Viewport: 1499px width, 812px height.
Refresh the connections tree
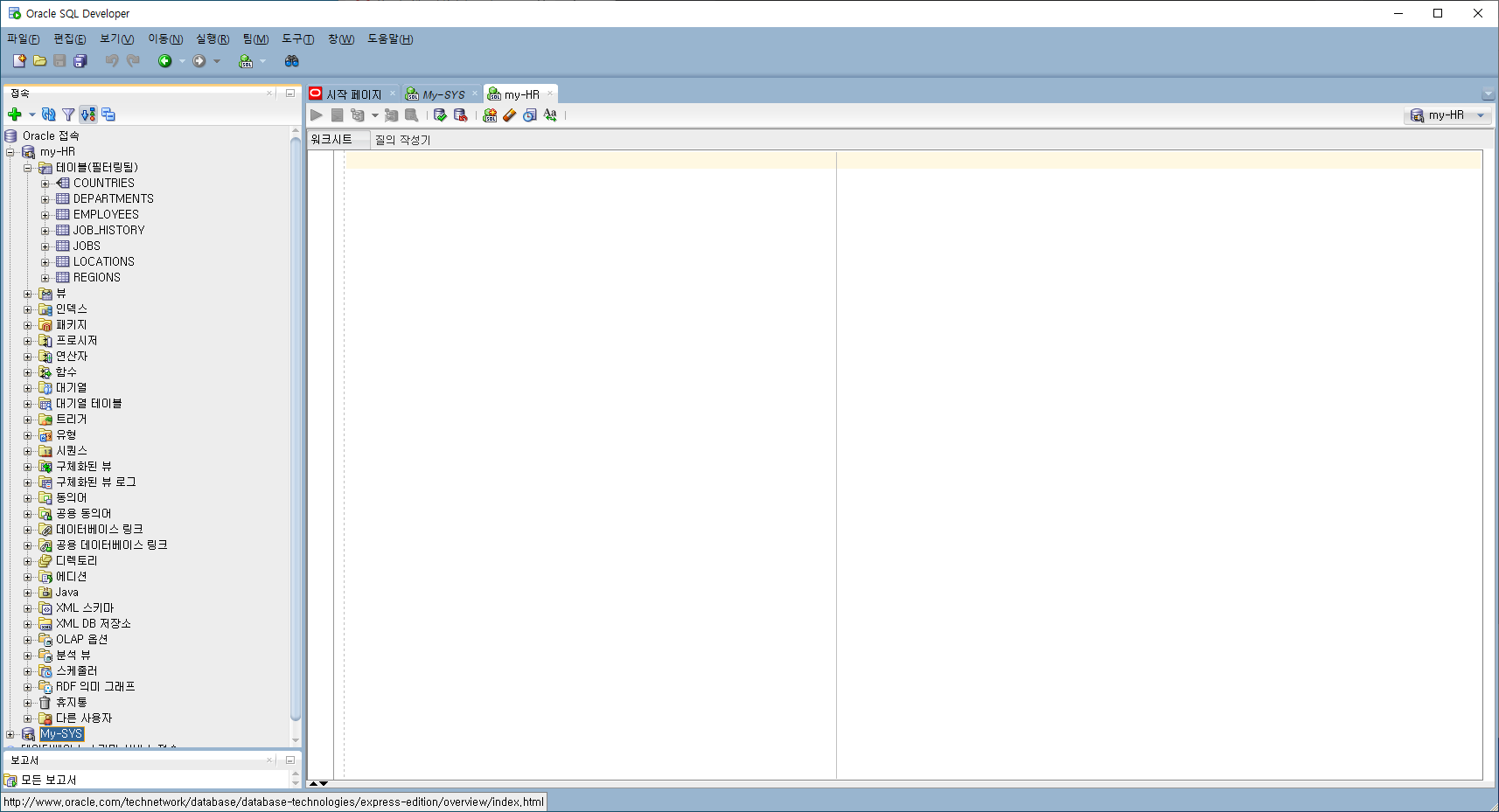click(x=49, y=115)
